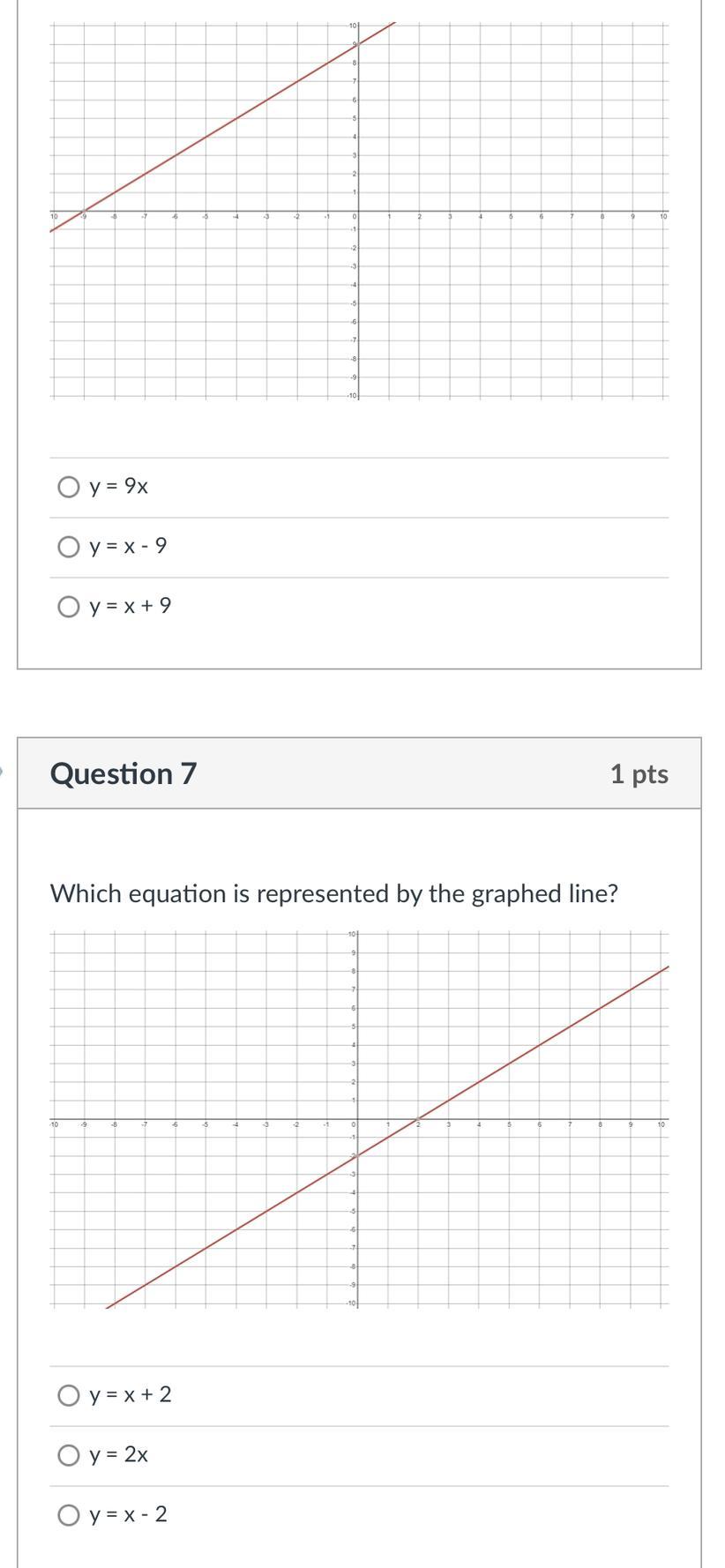Screen dimensions: 725x1568
Task: Choose the "y = x - 9" radio option
Action: click(x=68, y=547)
